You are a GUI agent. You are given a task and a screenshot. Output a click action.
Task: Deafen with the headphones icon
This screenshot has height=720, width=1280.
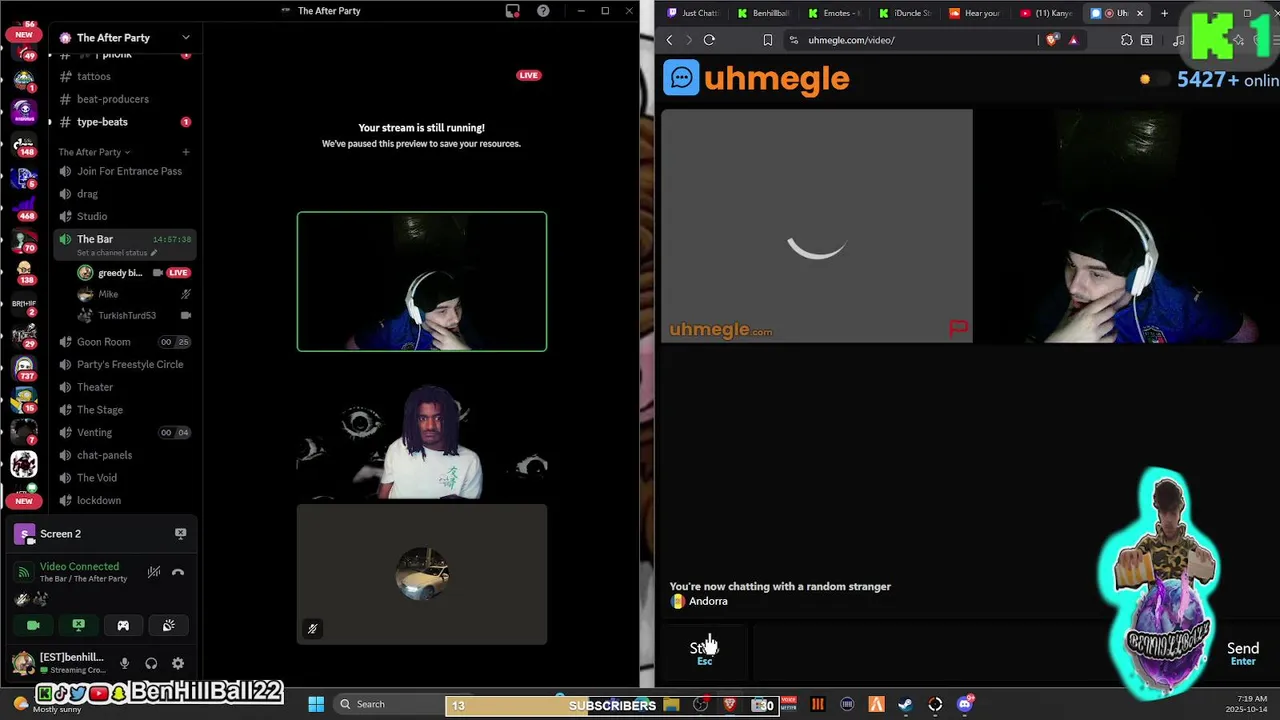(x=151, y=663)
